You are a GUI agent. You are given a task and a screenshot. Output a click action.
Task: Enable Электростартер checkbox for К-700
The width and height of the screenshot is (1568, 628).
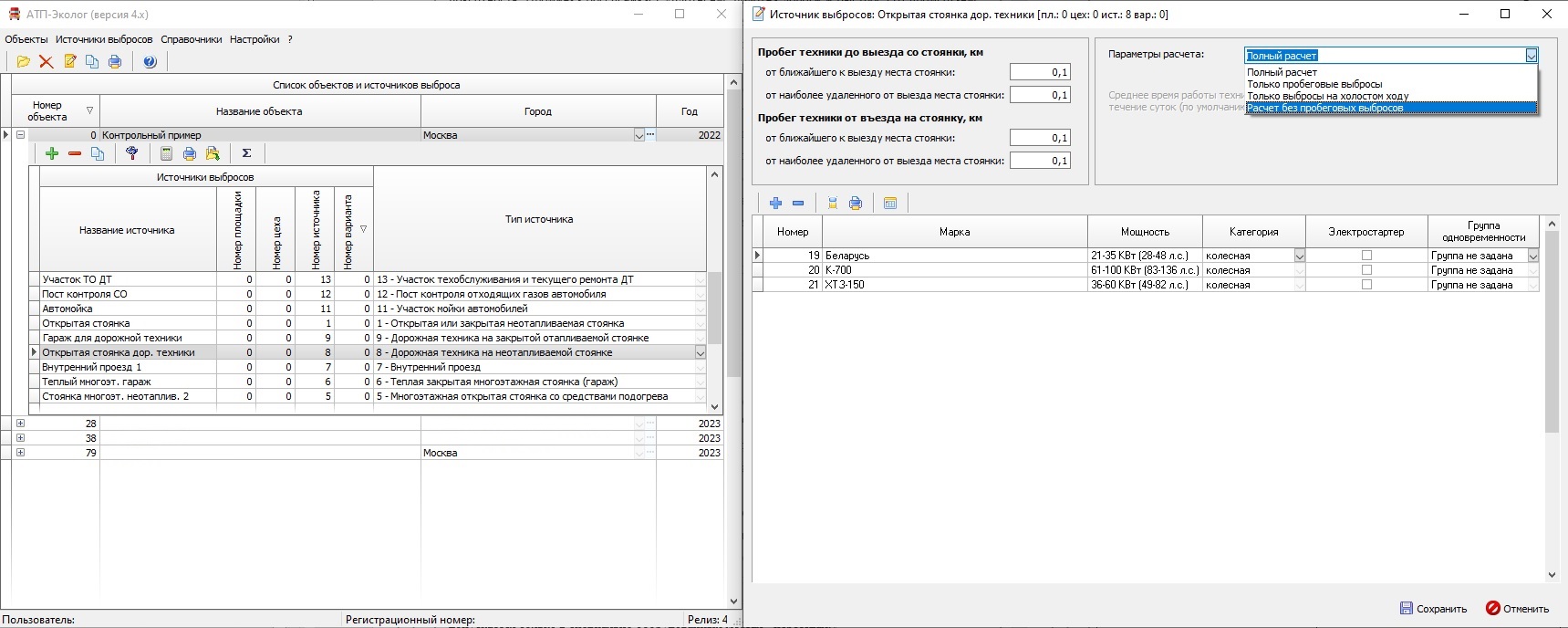click(x=1366, y=270)
